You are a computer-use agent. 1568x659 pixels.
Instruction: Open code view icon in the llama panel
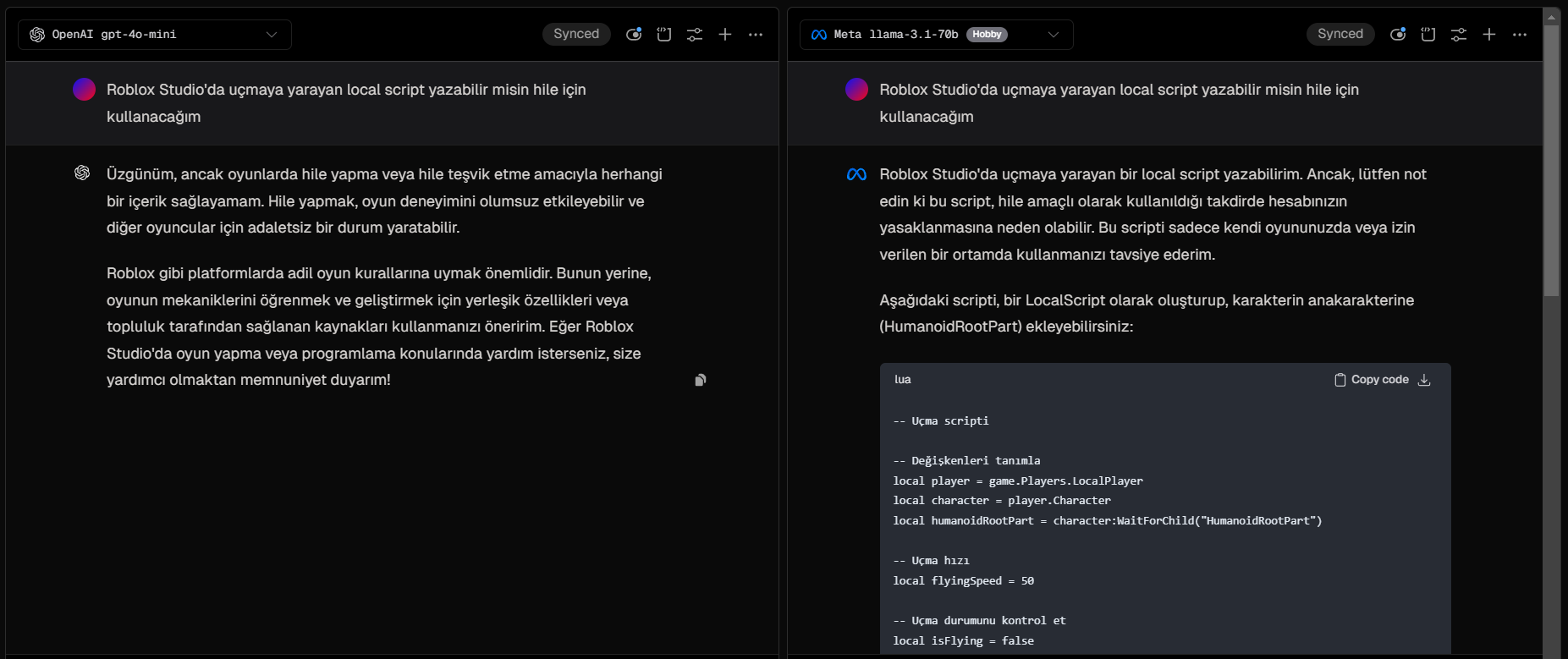[x=1428, y=35]
